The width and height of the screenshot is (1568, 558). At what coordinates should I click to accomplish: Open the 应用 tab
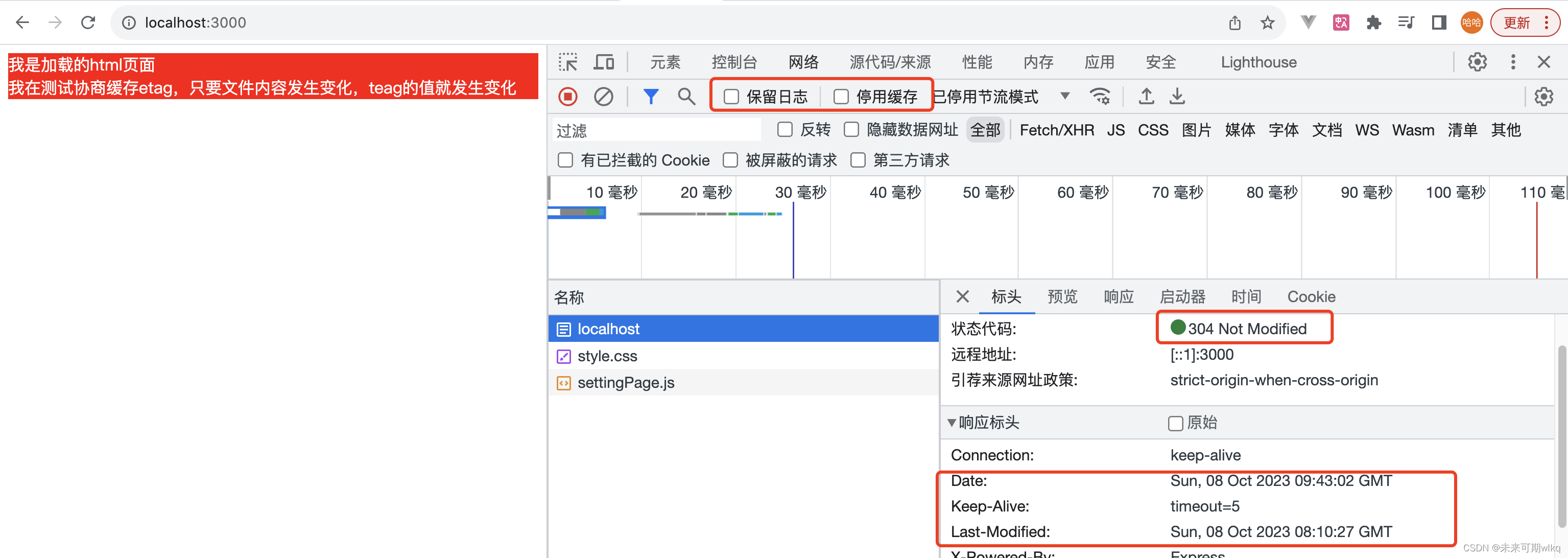tap(1099, 62)
